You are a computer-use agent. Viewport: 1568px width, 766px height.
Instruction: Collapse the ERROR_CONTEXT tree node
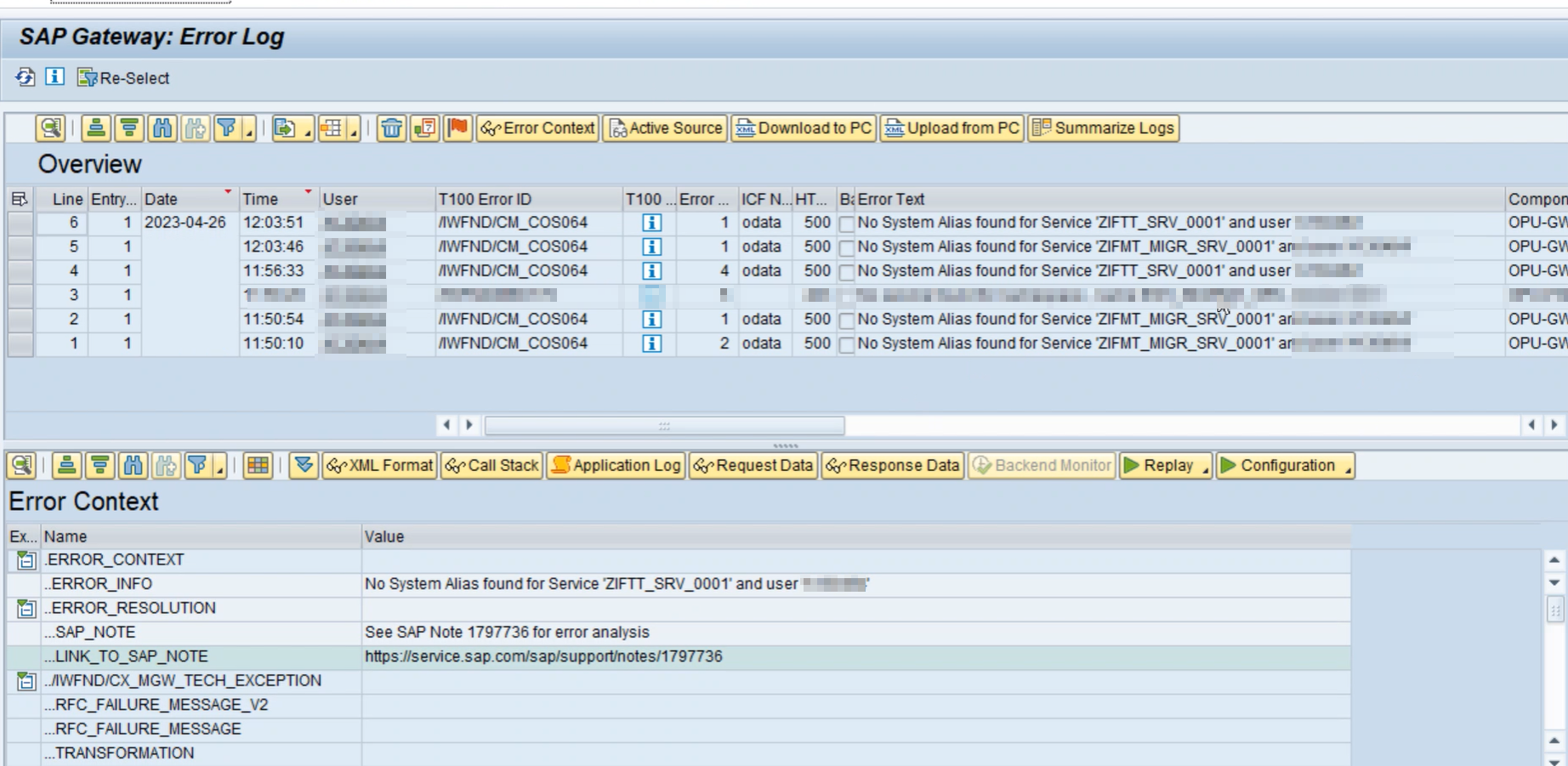(x=26, y=560)
